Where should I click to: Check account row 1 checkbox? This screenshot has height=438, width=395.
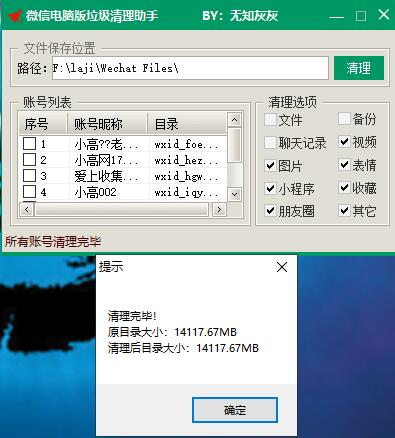pyautogui.click(x=29, y=144)
